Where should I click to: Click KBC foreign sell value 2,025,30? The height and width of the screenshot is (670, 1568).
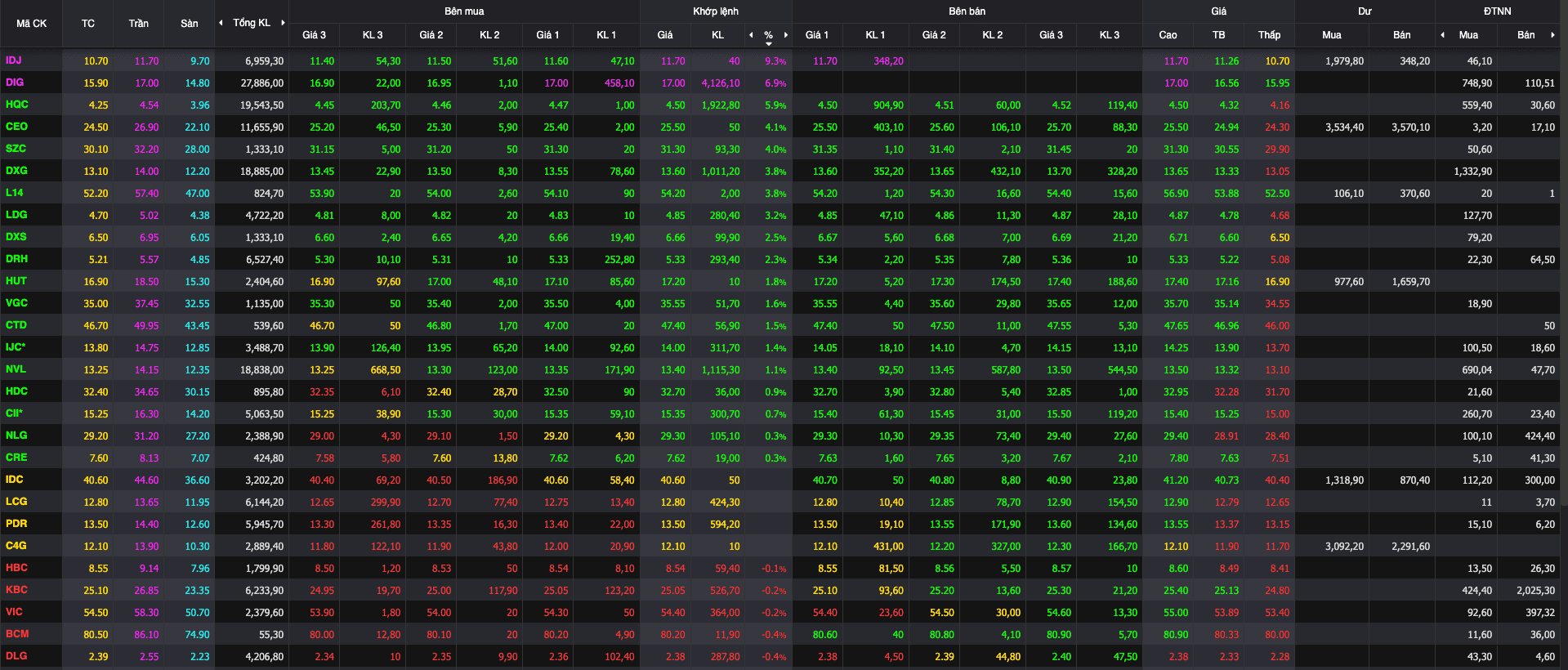1535,591
